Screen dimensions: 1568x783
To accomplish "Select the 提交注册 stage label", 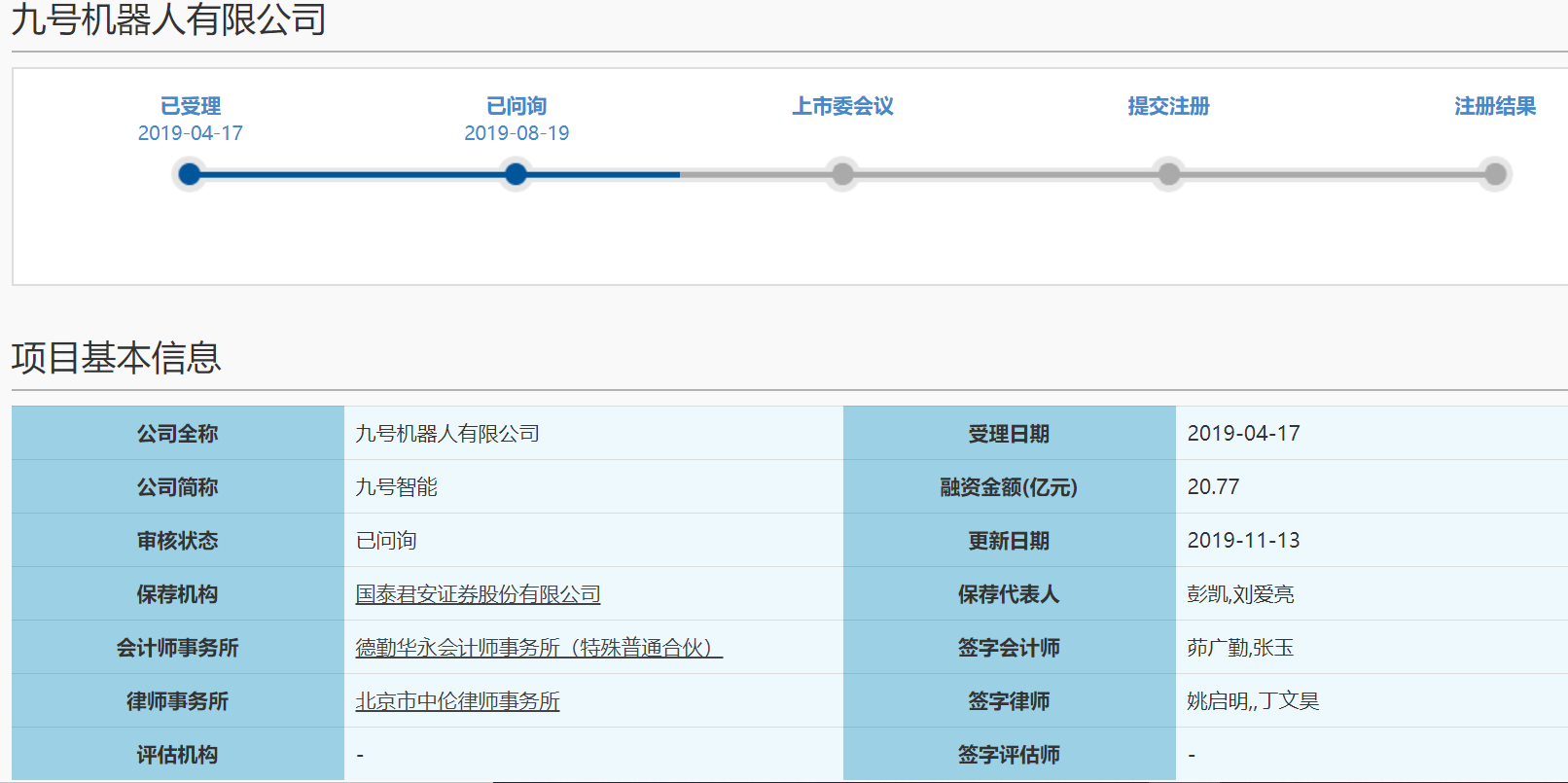I will tap(1168, 106).
